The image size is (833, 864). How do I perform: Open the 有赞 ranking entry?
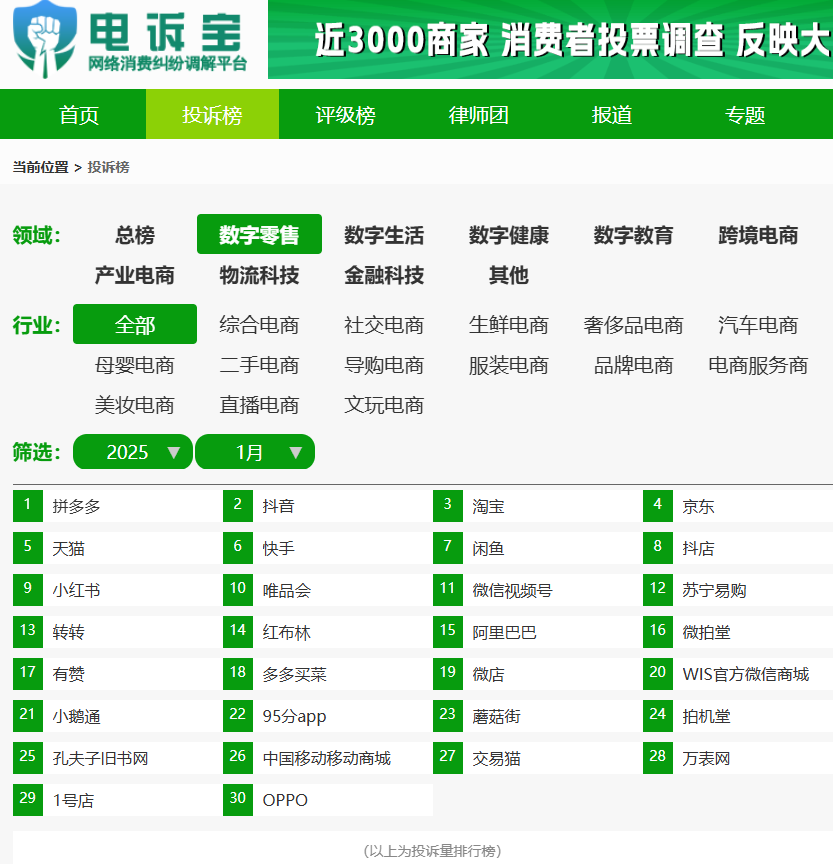118,674
